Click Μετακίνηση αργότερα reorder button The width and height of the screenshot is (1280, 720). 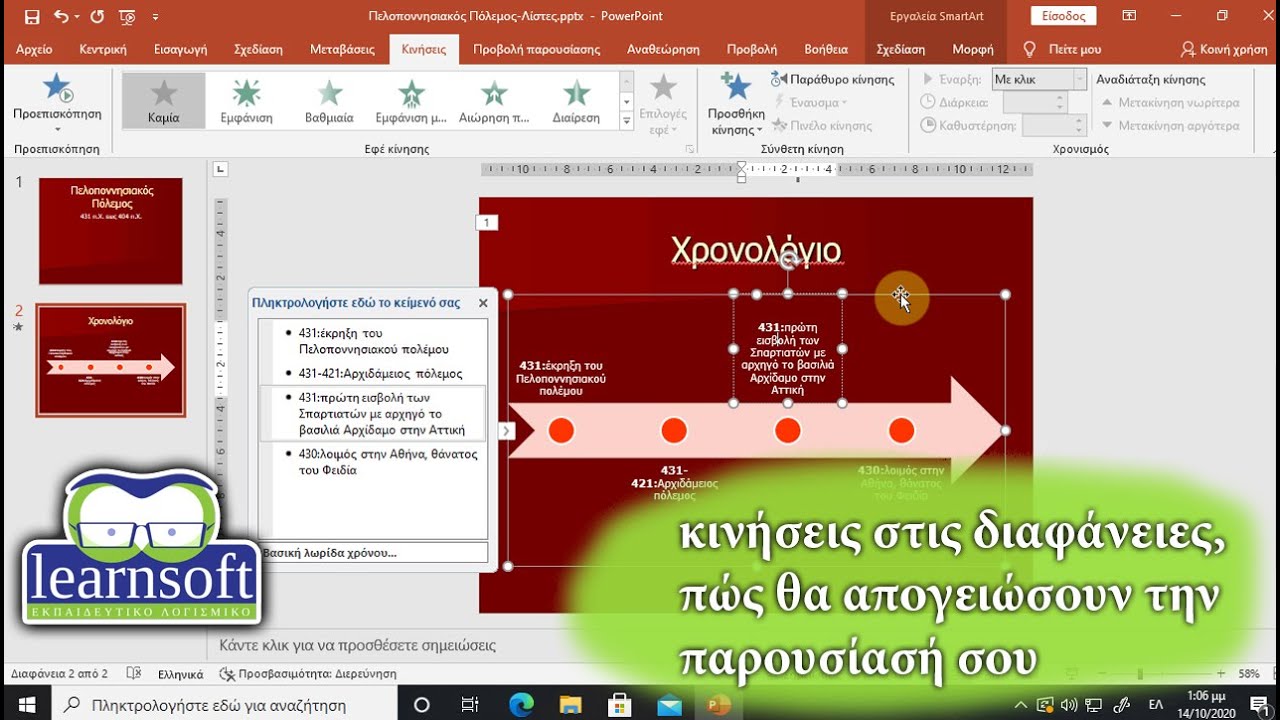pyautogui.click(x=1170, y=126)
